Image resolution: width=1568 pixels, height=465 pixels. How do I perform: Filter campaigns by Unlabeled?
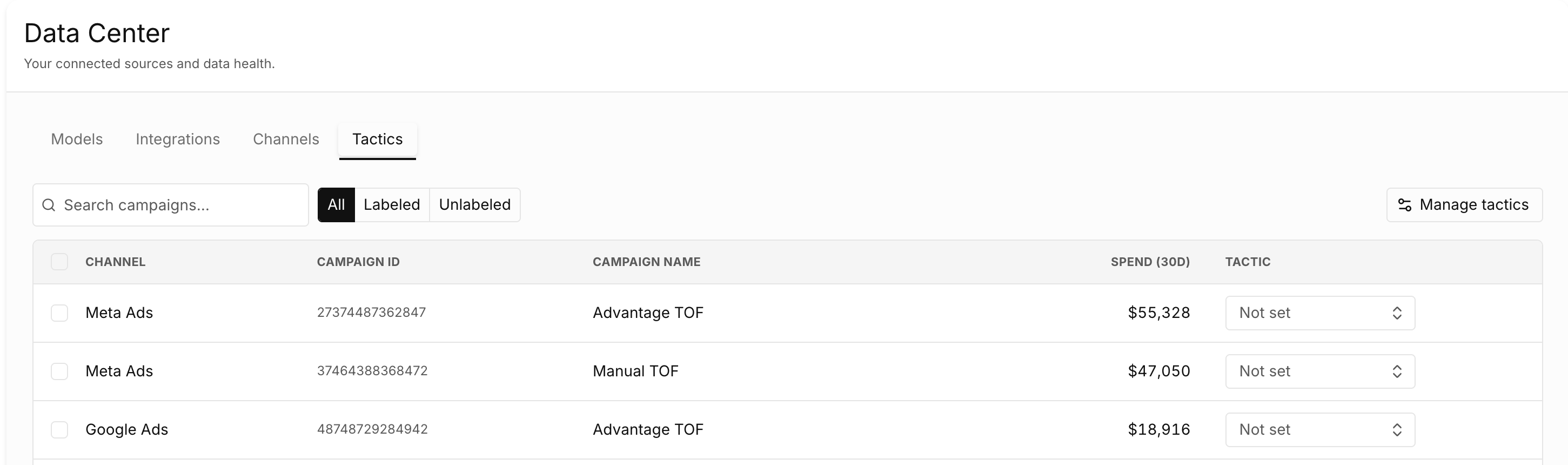(475, 205)
